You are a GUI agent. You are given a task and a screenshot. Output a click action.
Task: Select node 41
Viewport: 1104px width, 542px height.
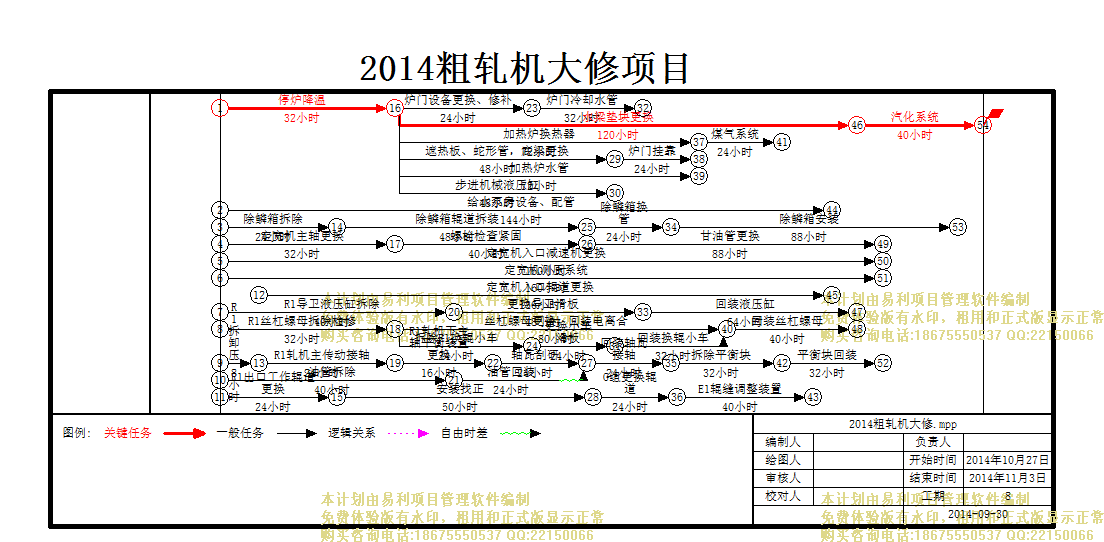pos(782,142)
